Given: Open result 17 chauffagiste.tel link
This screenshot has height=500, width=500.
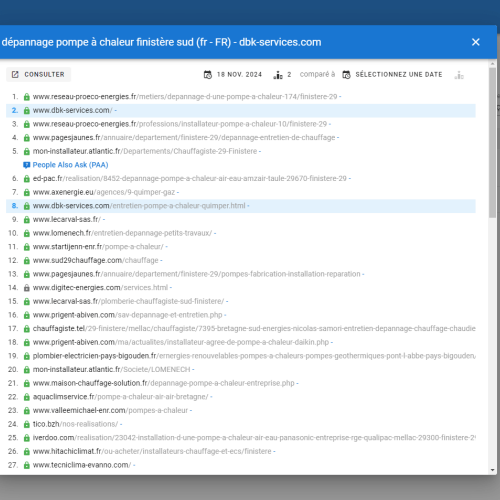Looking at the screenshot, I should pos(254,329).
